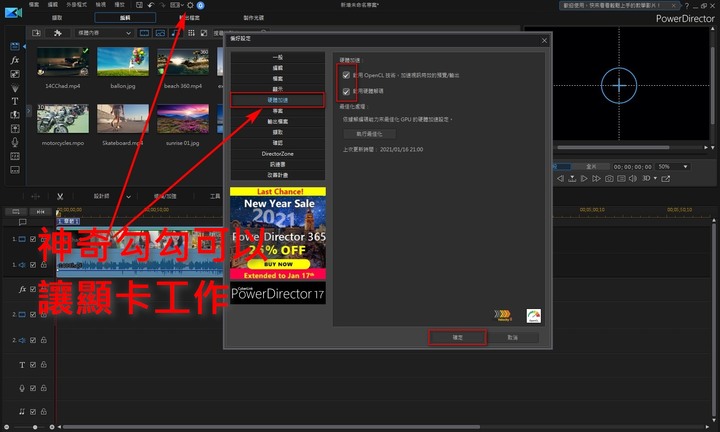This screenshot has width=720, height=432.
Task: Open the 50% preview zoom dropdown
Action: [x=673, y=167]
